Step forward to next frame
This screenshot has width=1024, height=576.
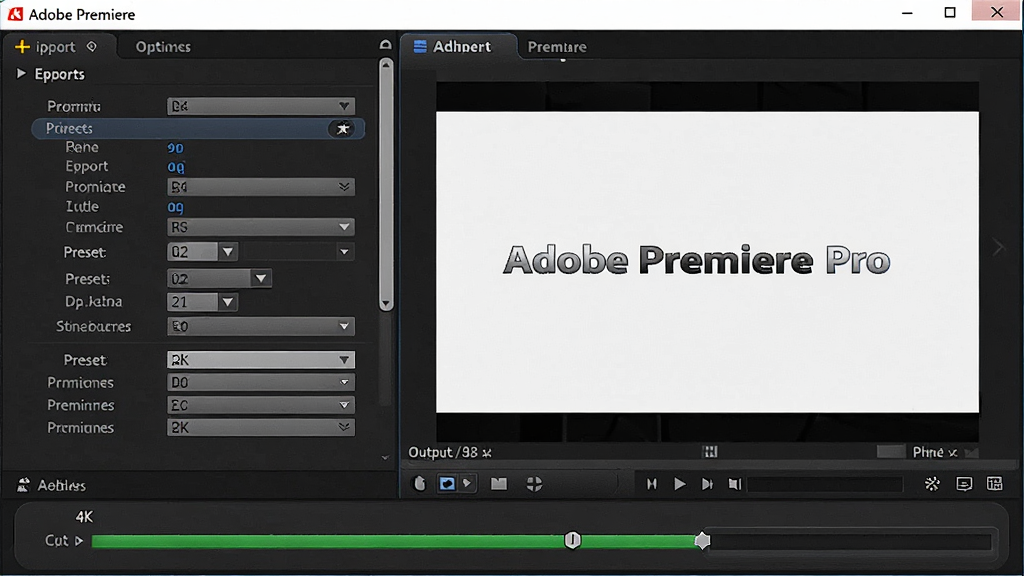pyautogui.click(x=707, y=484)
